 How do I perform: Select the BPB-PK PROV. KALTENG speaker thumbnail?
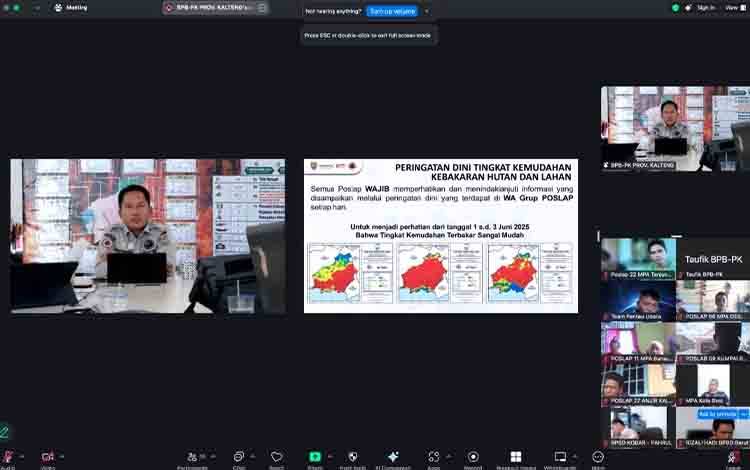(x=675, y=129)
